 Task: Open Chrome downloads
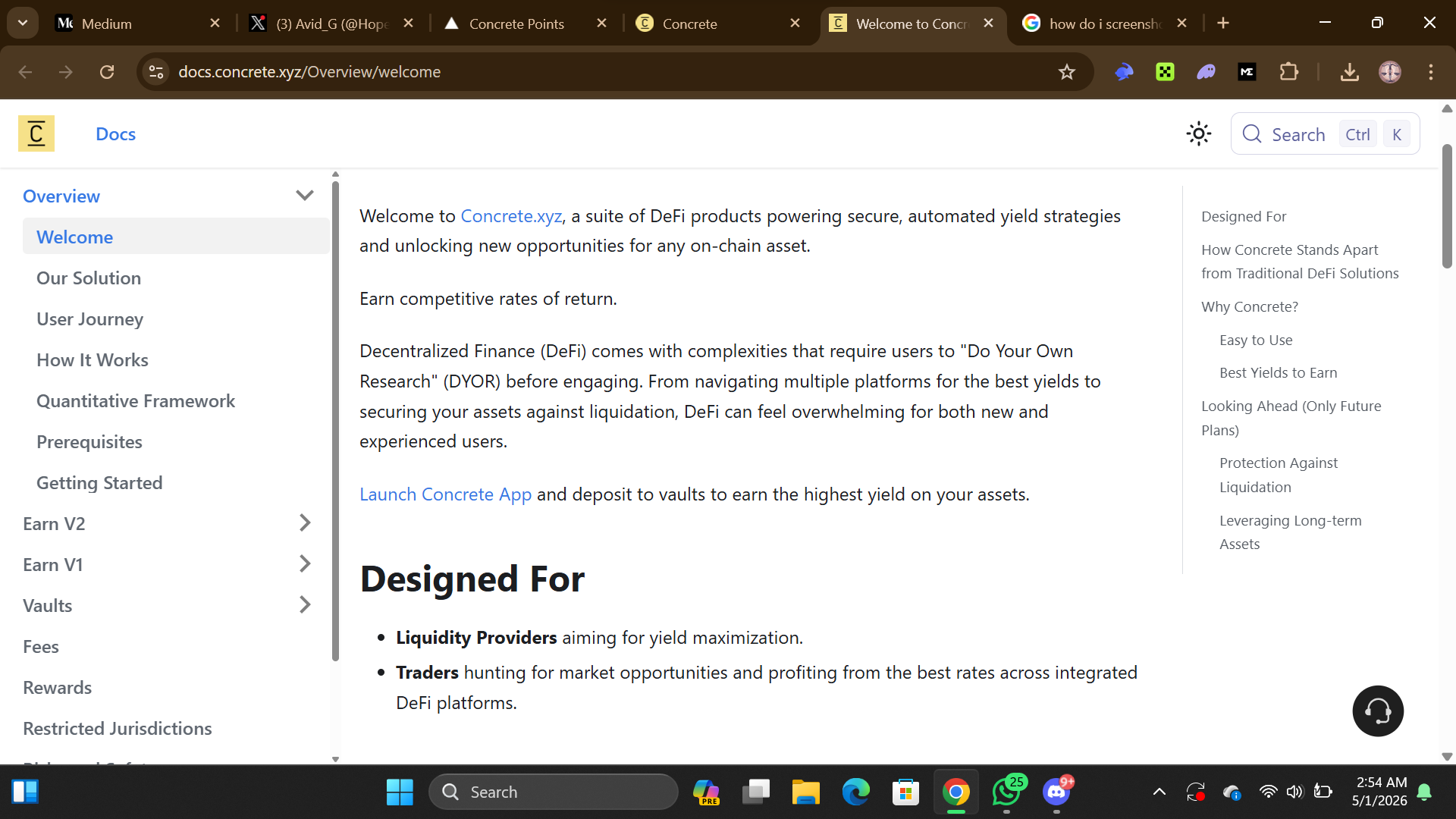(1350, 72)
